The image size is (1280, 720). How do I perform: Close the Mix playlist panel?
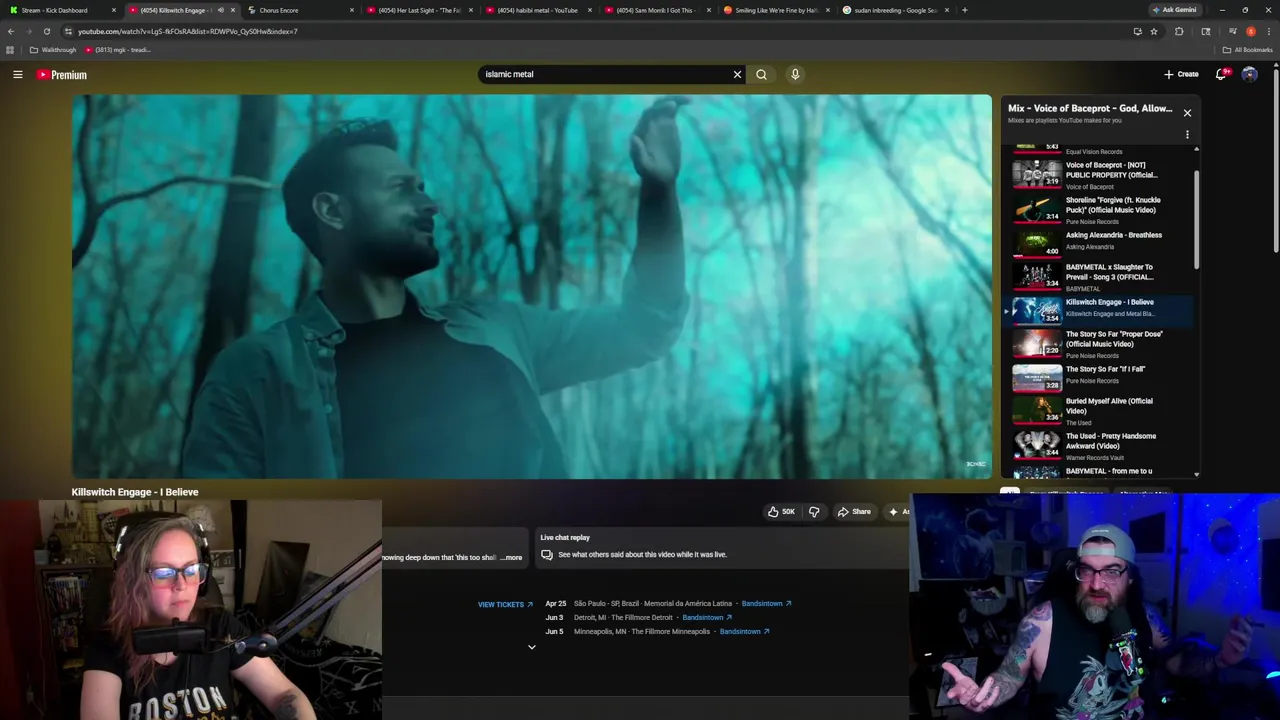[x=1187, y=113]
